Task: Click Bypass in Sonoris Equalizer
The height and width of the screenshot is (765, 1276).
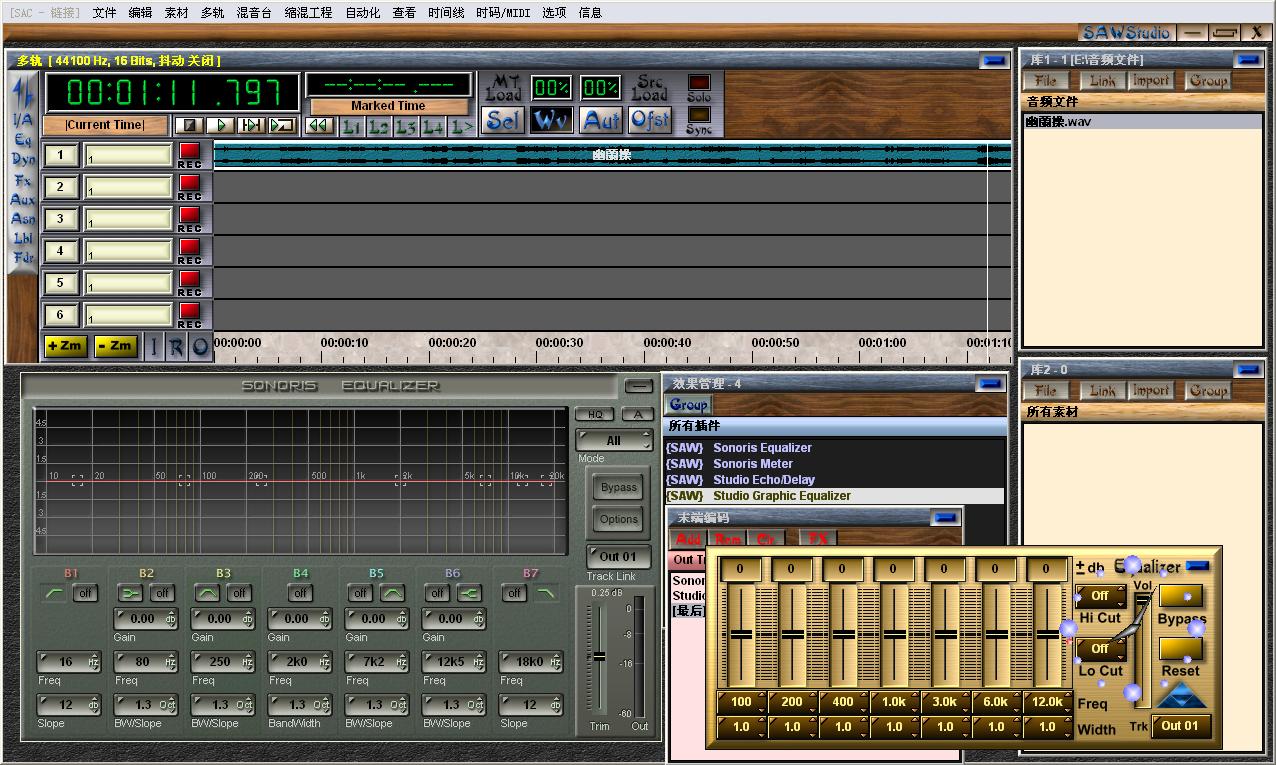Action: point(619,488)
